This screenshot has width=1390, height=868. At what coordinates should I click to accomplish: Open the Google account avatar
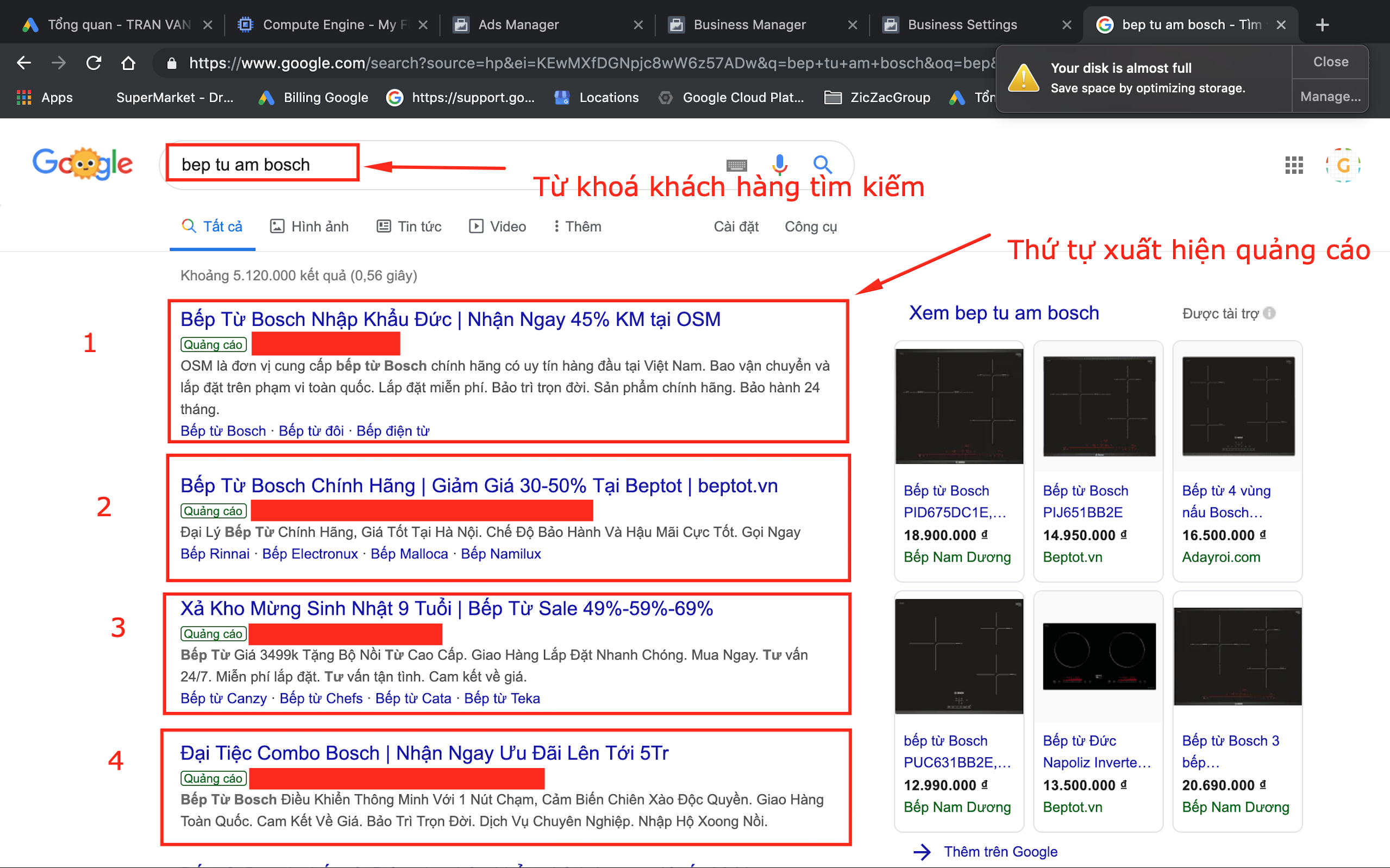pyautogui.click(x=1343, y=165)
